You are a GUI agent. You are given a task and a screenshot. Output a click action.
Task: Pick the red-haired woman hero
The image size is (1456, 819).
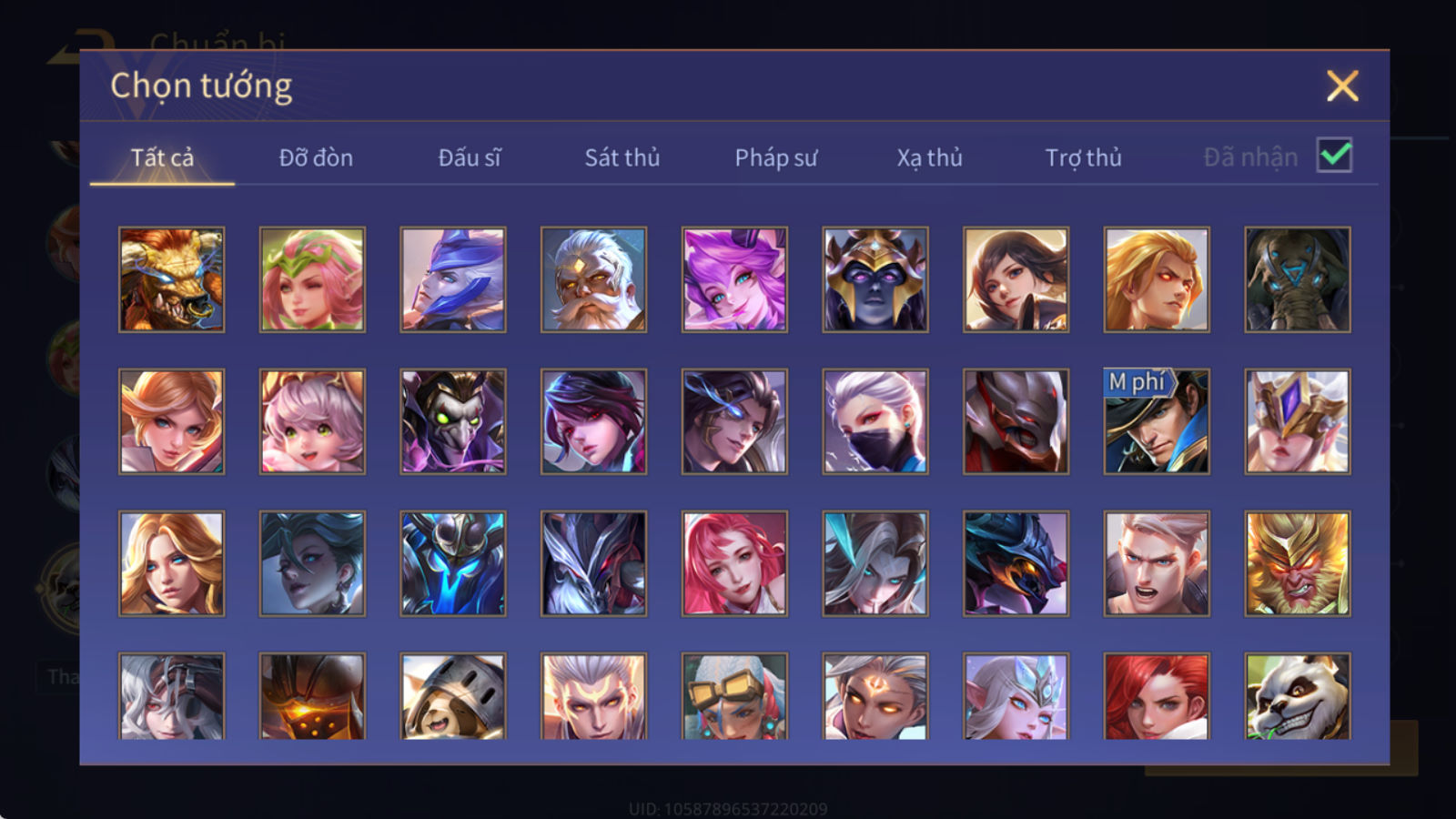[1157, 696]
